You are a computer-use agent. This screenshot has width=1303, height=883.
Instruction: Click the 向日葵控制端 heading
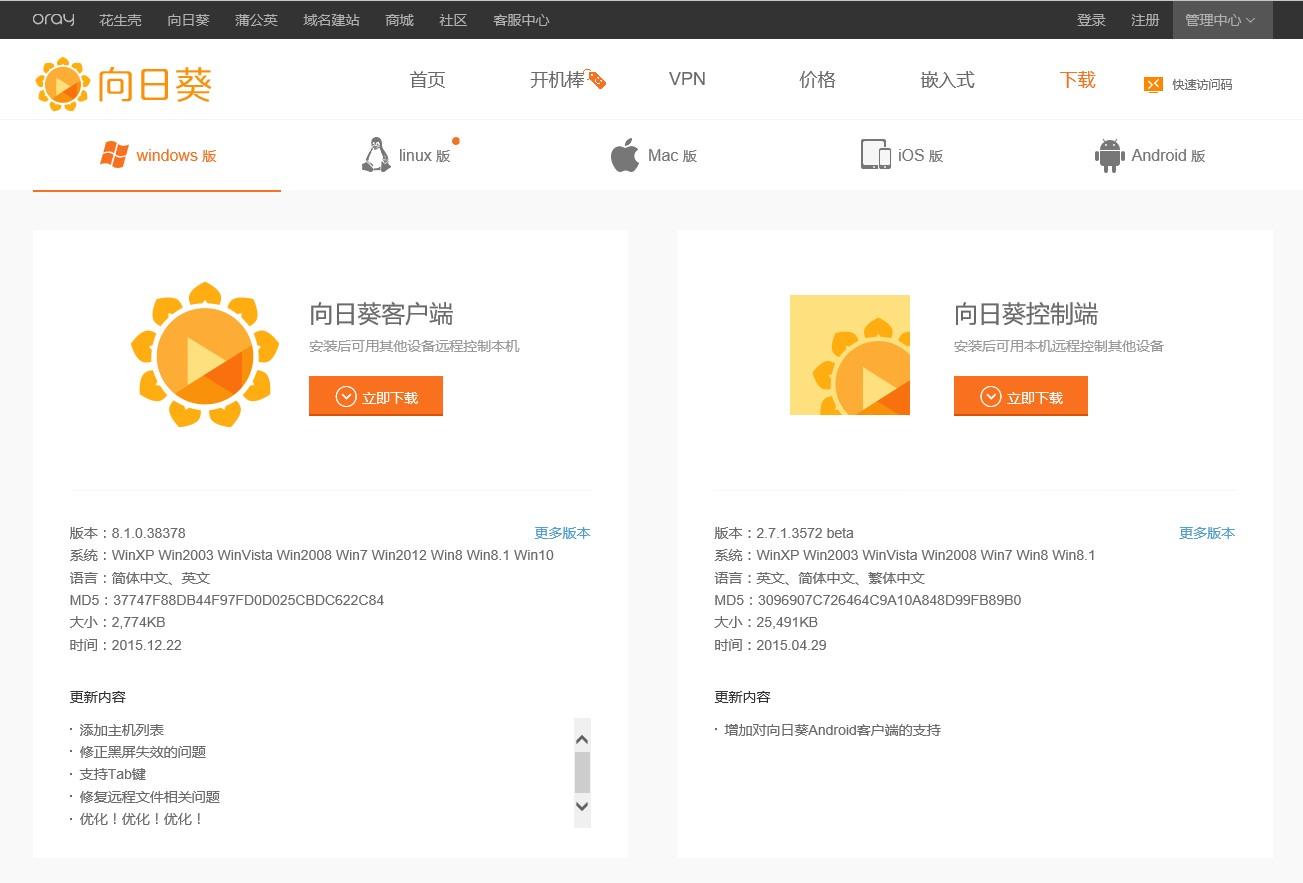[1026, 314]
